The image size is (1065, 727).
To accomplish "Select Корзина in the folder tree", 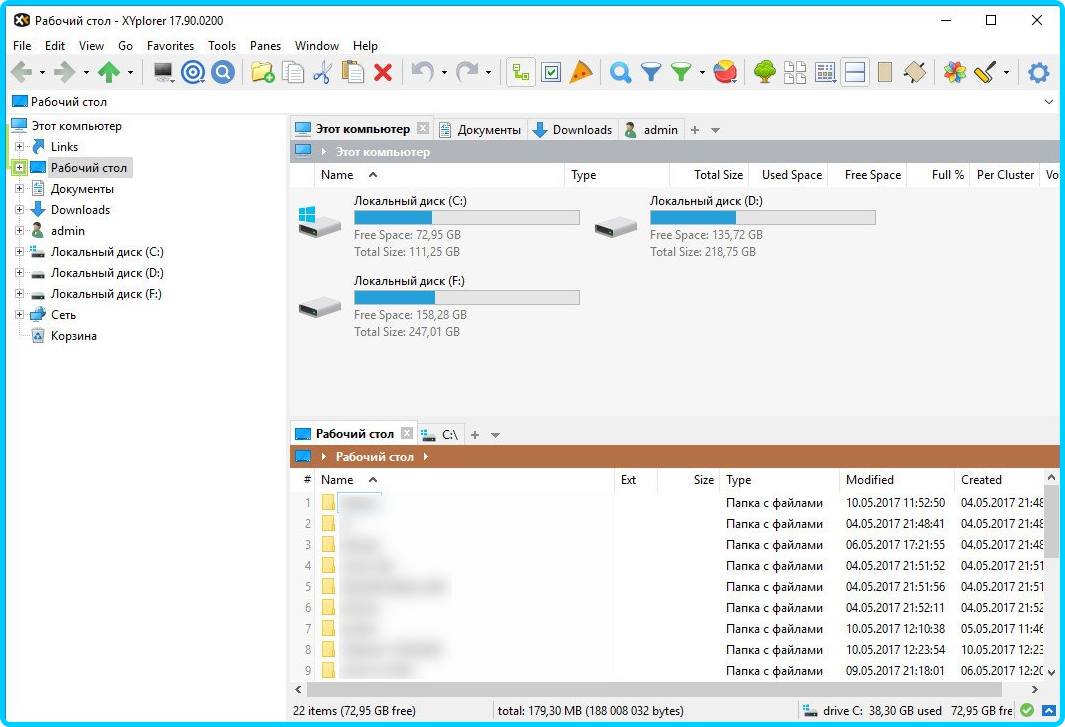I will [74, 336].
